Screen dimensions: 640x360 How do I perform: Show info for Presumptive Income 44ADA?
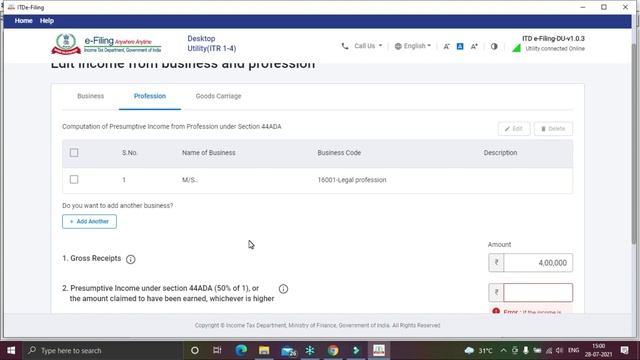[283, 289]
